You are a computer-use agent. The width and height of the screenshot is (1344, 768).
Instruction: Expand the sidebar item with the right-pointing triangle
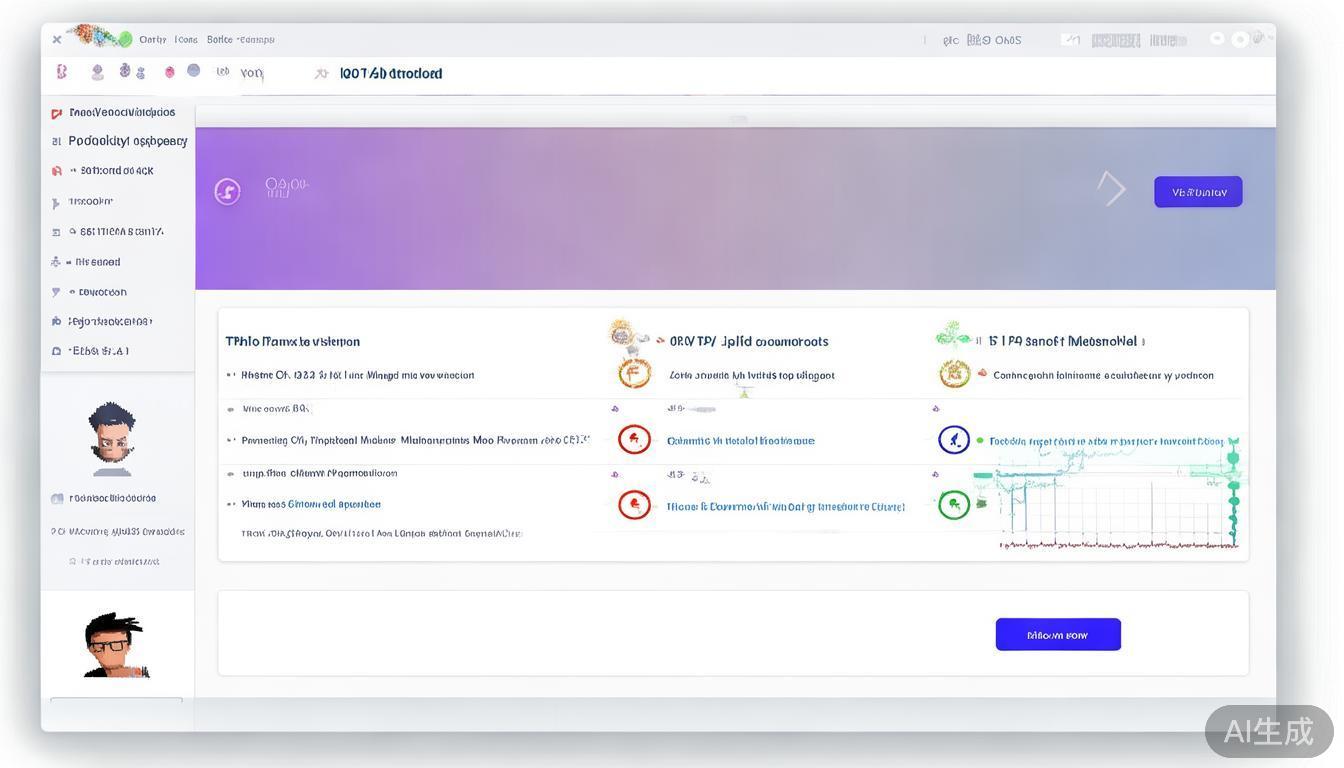click(x=56, y=202)
